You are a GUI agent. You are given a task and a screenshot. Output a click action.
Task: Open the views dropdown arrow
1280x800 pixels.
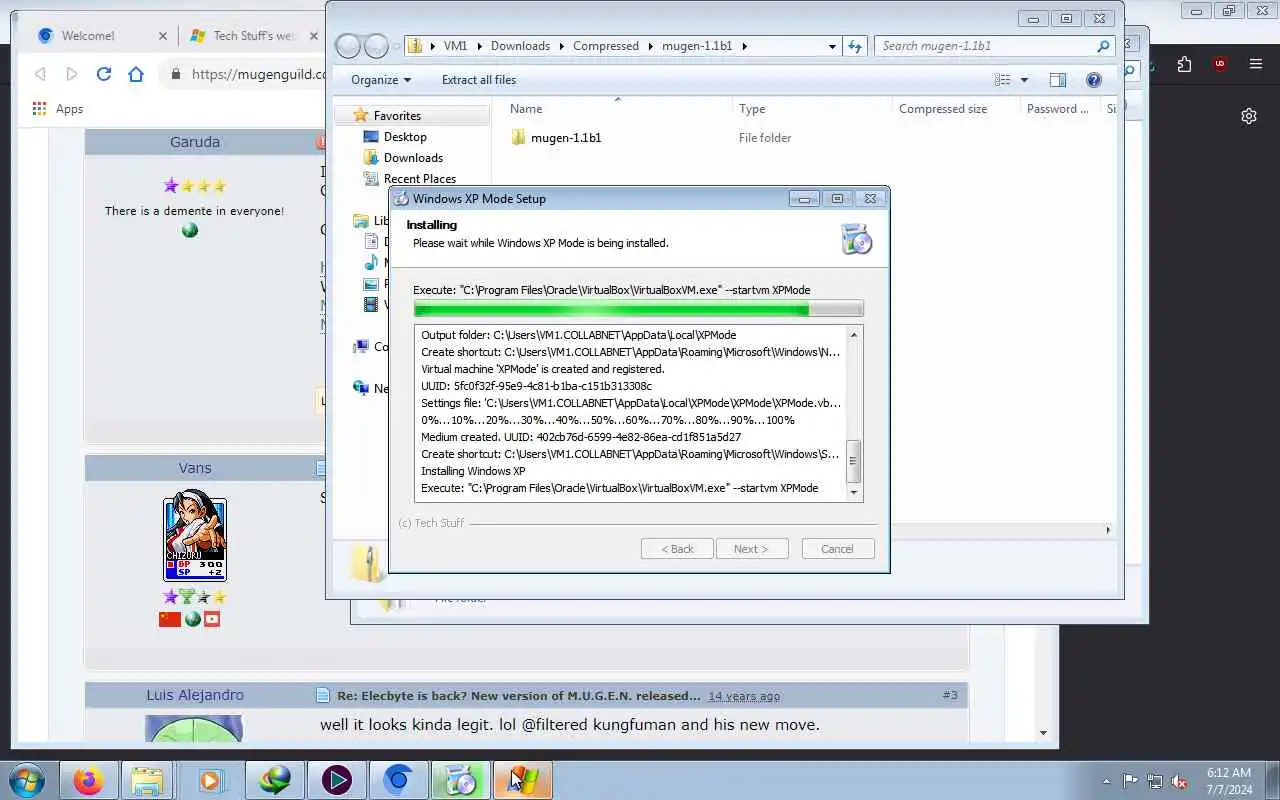point(1024,80)
